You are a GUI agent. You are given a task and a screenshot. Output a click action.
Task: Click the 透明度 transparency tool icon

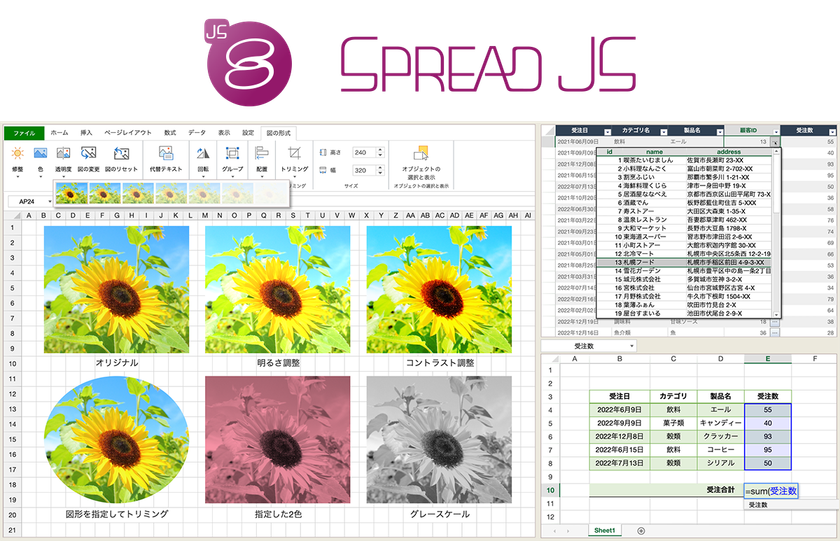tap(63, 154)
